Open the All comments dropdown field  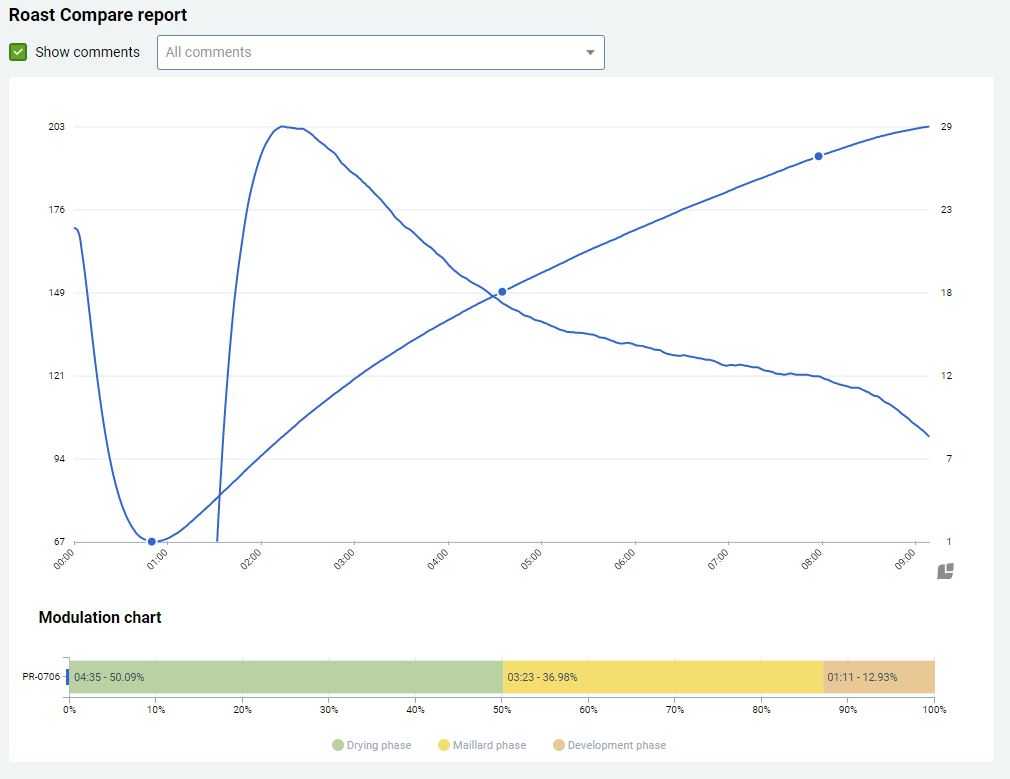370,53
